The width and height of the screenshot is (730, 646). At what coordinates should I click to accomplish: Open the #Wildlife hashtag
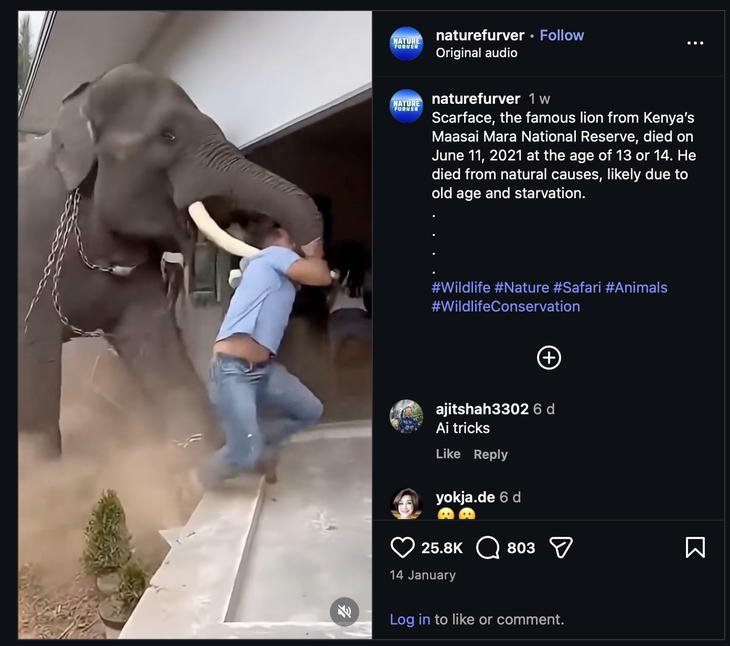tap(460, 287)
